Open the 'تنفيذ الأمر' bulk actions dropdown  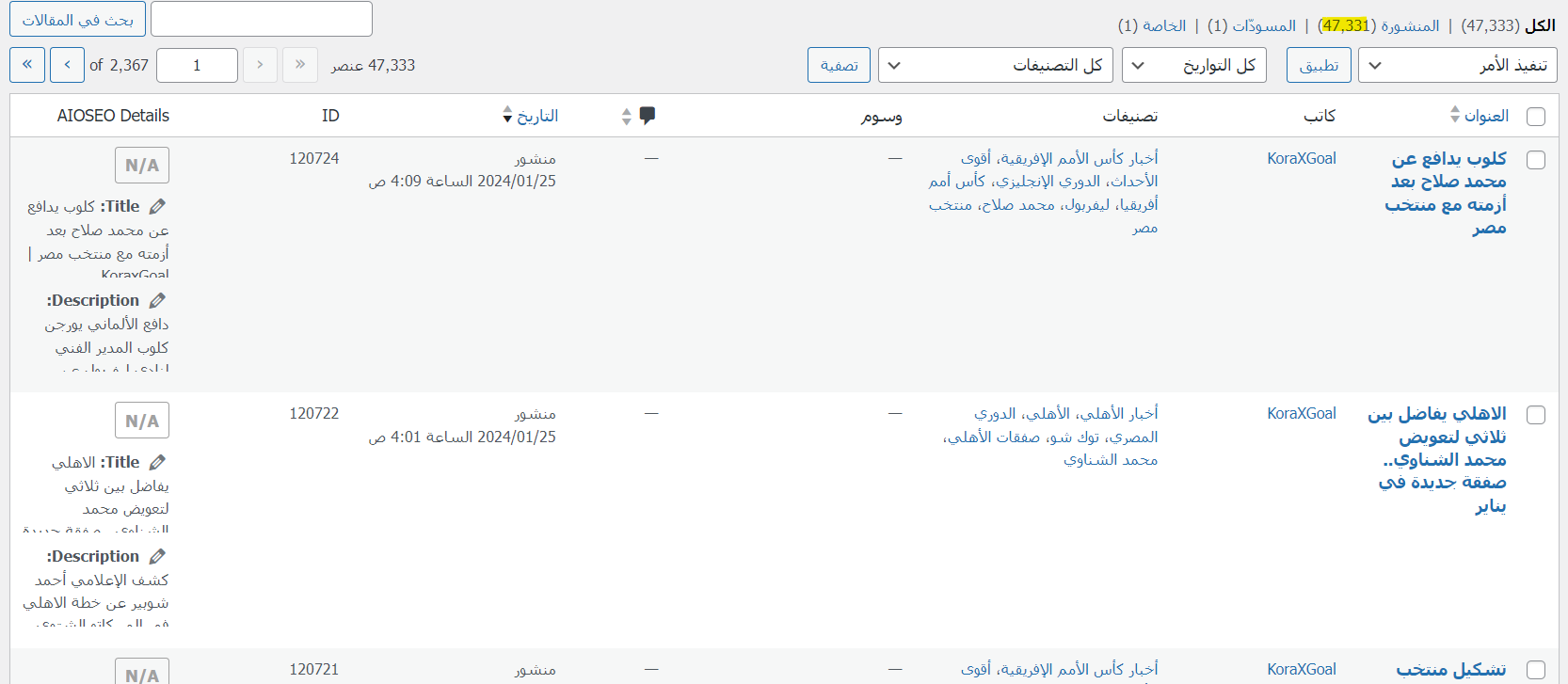1457,66
